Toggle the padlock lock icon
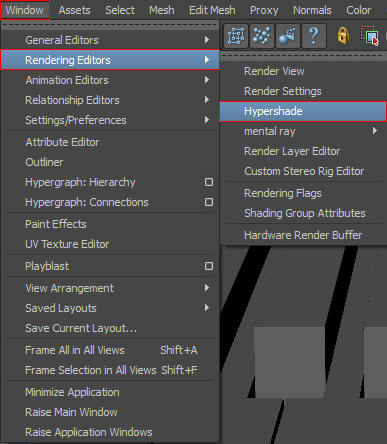The image size is (387, 444). (x=343, y=35)
